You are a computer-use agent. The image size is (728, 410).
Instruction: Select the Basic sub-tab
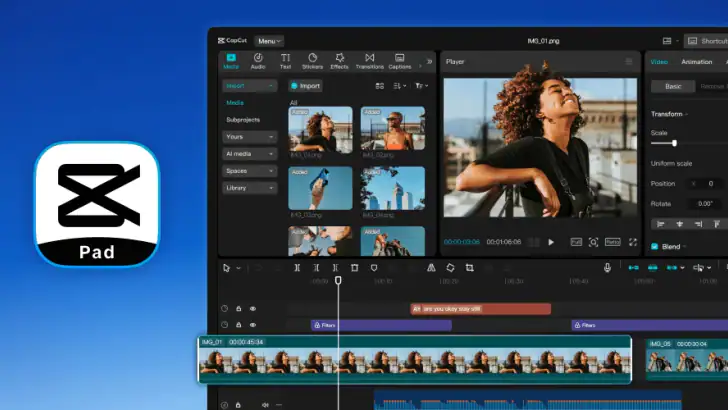(673, 86)
